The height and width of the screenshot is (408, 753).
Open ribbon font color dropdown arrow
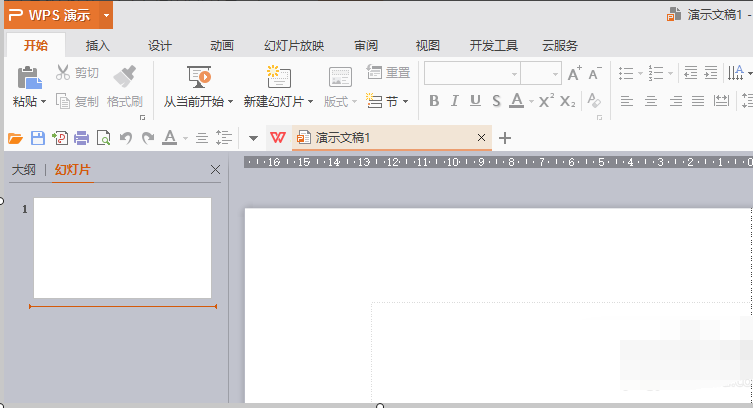point(531,101)
